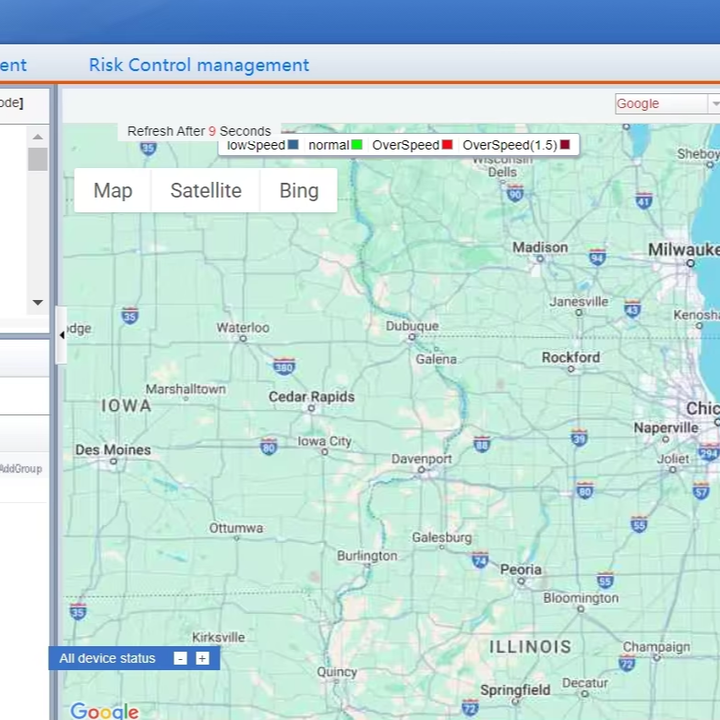Expand the All device status panel
Screen dimensions: 720x720
click(202, 658)
